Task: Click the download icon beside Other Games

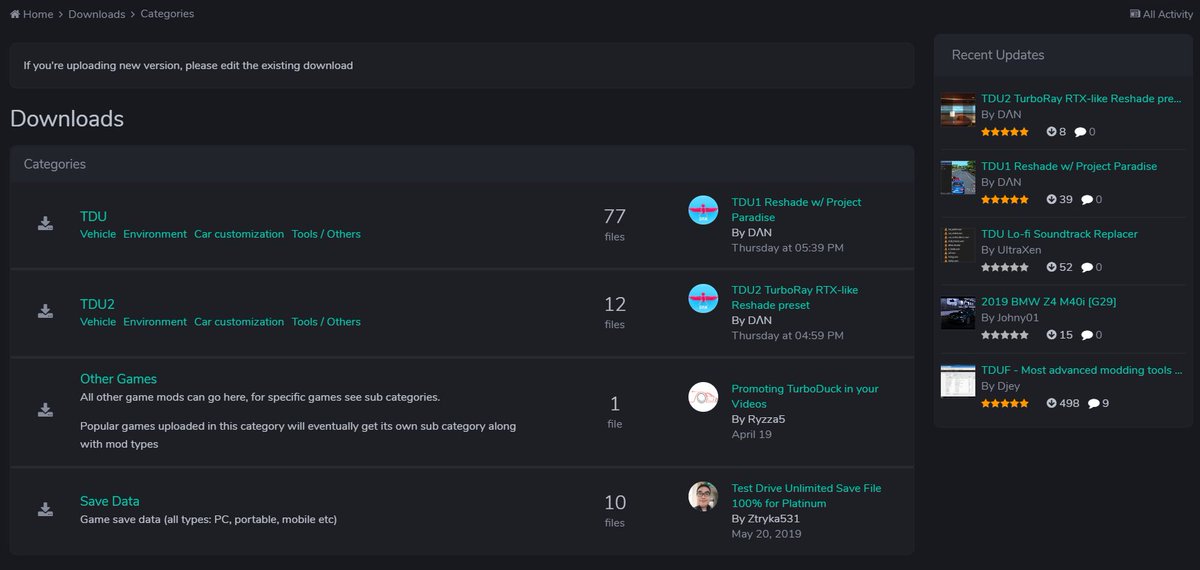Action: point(45,409)
